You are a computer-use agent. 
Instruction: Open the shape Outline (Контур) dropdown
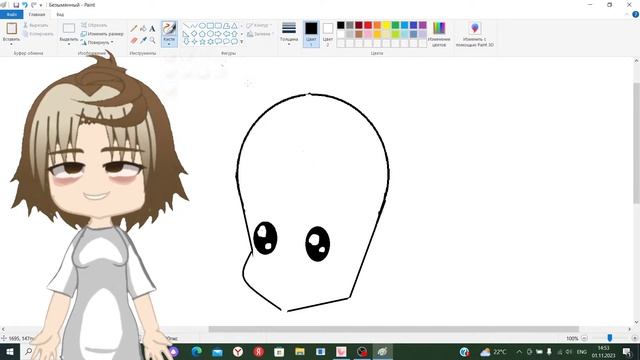pyautogui.click(x=260, y=25)
